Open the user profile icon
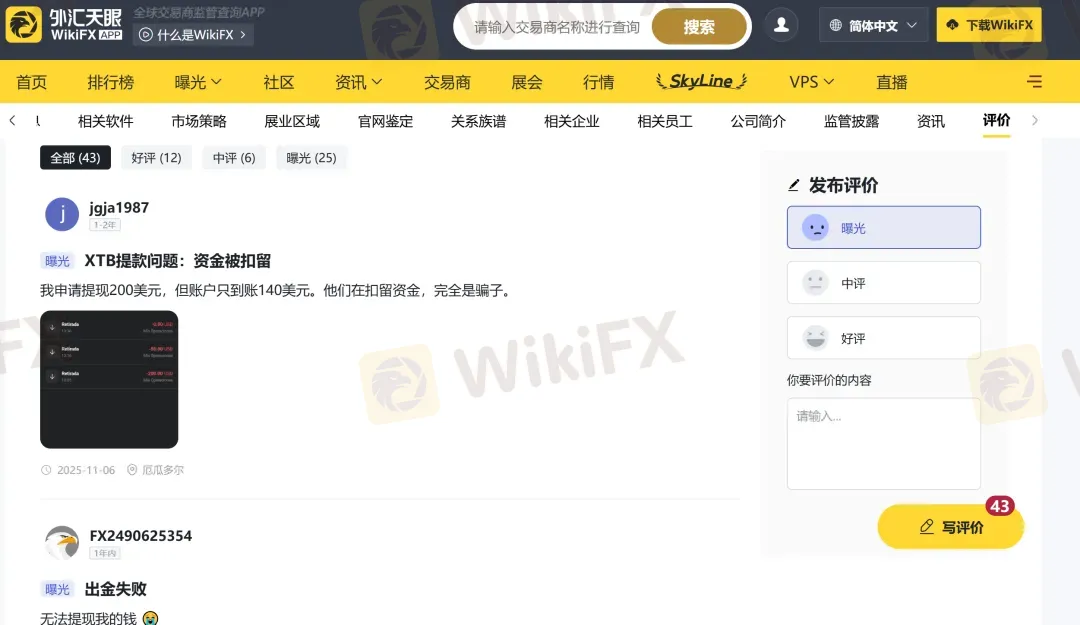The height and width of the screenshot is (625, 1080). coord(781,25)
